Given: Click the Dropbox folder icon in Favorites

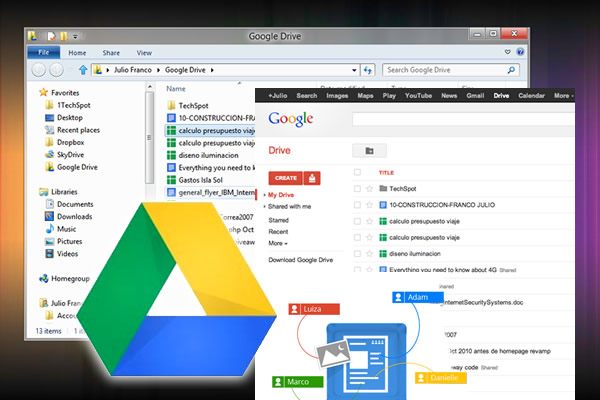Looking at the screenshot, I should [49, 142].
